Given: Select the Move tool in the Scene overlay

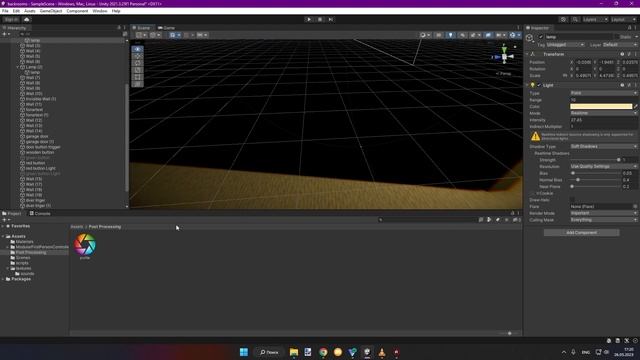Looking at the screenshot, I should [x=138, y=56].
